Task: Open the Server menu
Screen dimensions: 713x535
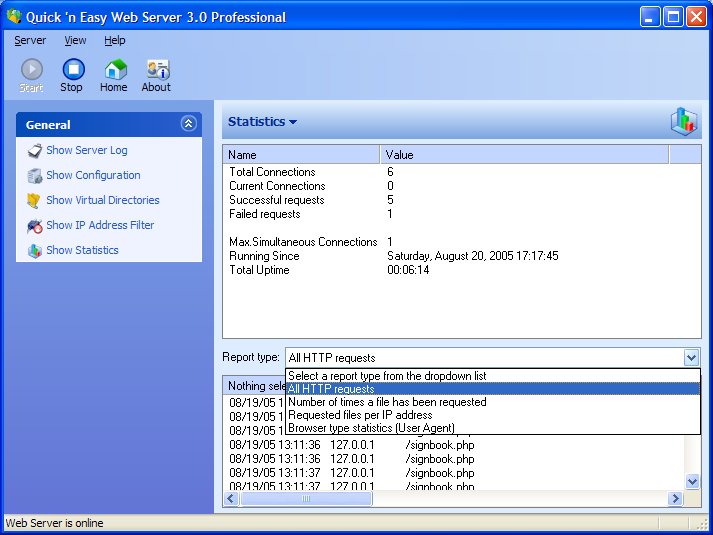Action: coord(30,40)
